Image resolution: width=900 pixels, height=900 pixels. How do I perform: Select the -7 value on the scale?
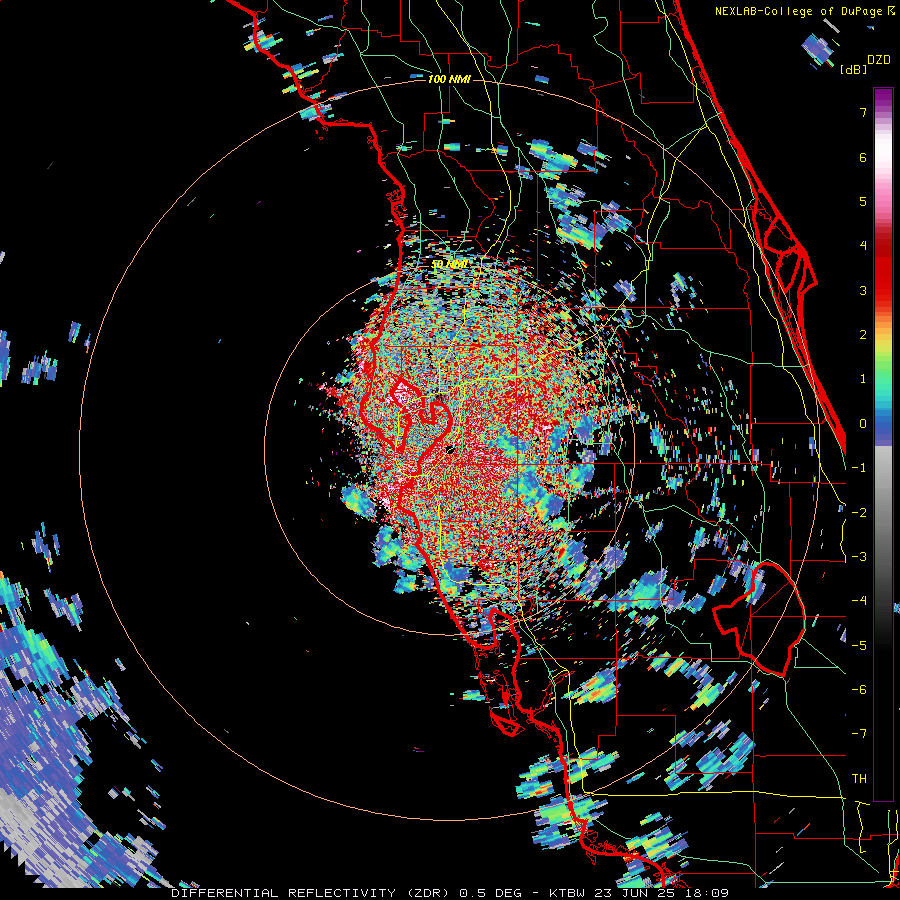(859, 734)
